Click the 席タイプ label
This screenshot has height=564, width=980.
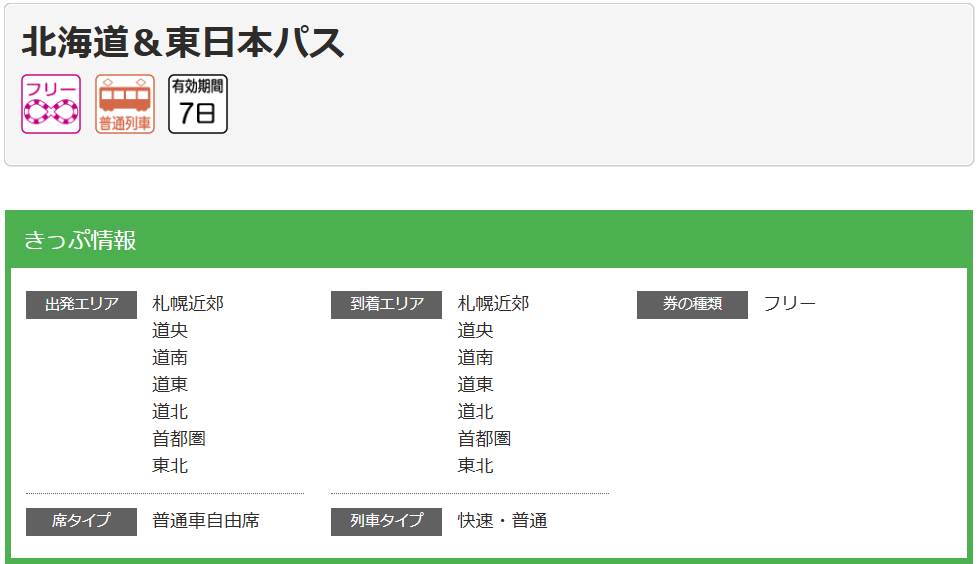[81, 521]
